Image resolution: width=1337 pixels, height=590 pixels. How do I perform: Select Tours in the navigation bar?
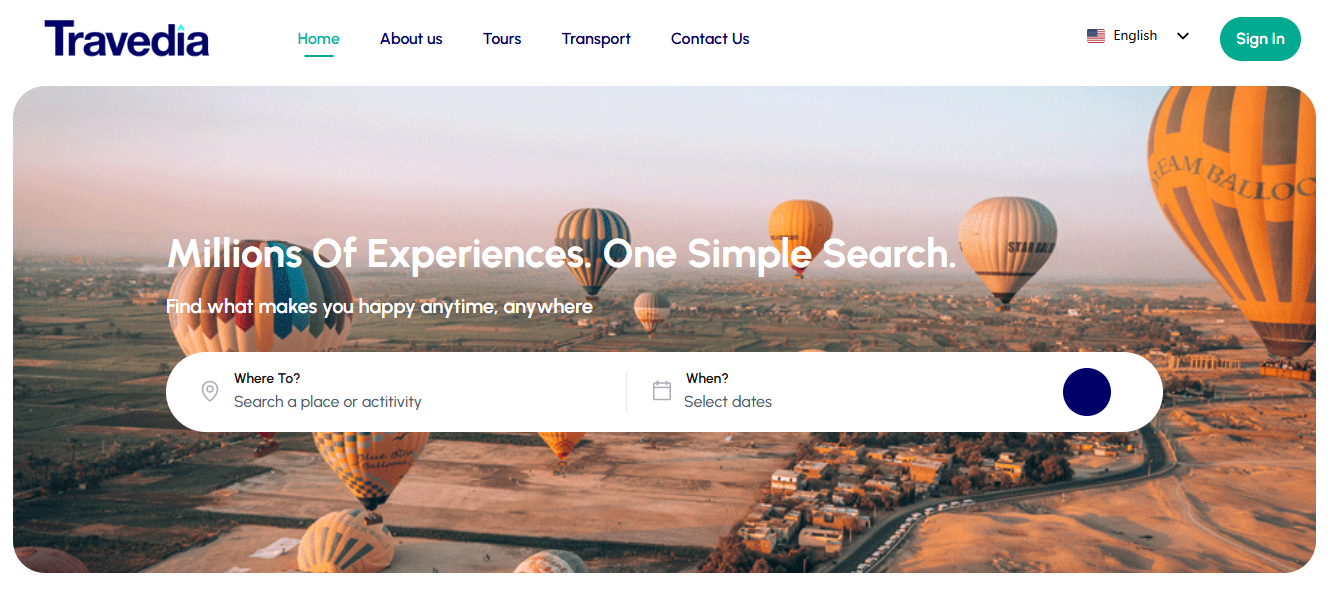coord(502,39)
